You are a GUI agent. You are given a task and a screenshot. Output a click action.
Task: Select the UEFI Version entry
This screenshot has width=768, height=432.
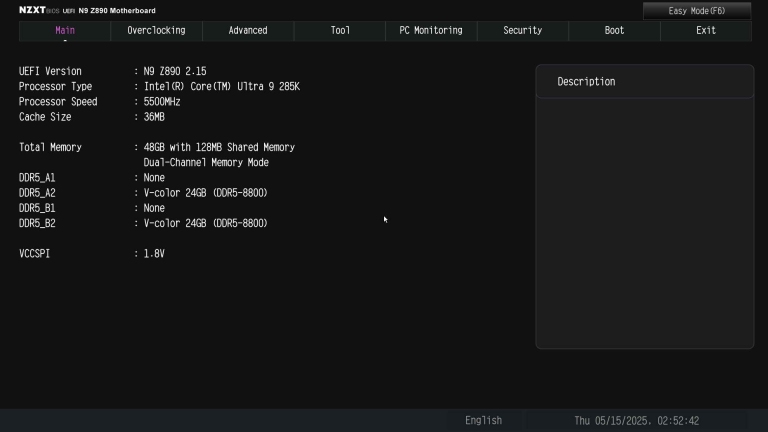click(113, 72)
